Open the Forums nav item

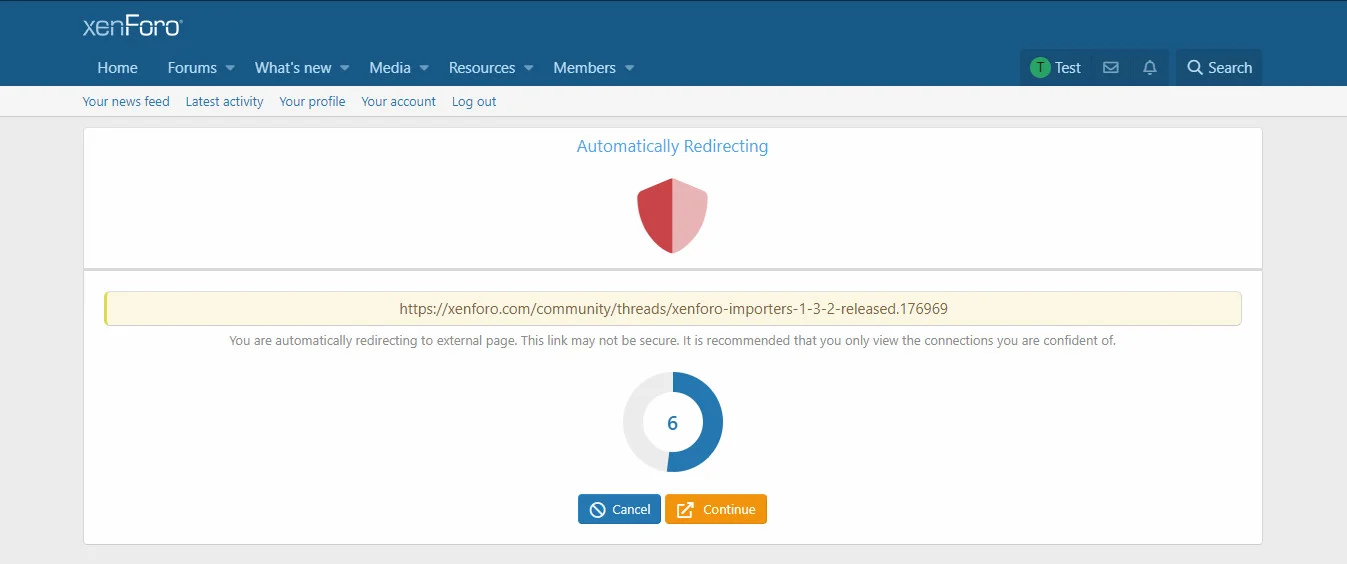click(192, 68)
